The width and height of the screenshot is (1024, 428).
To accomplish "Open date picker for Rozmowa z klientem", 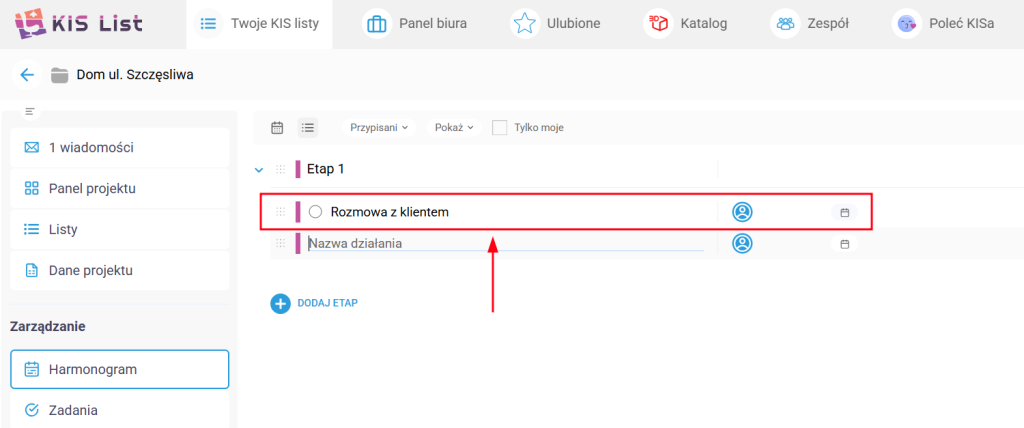I will [x=844, y=213].
